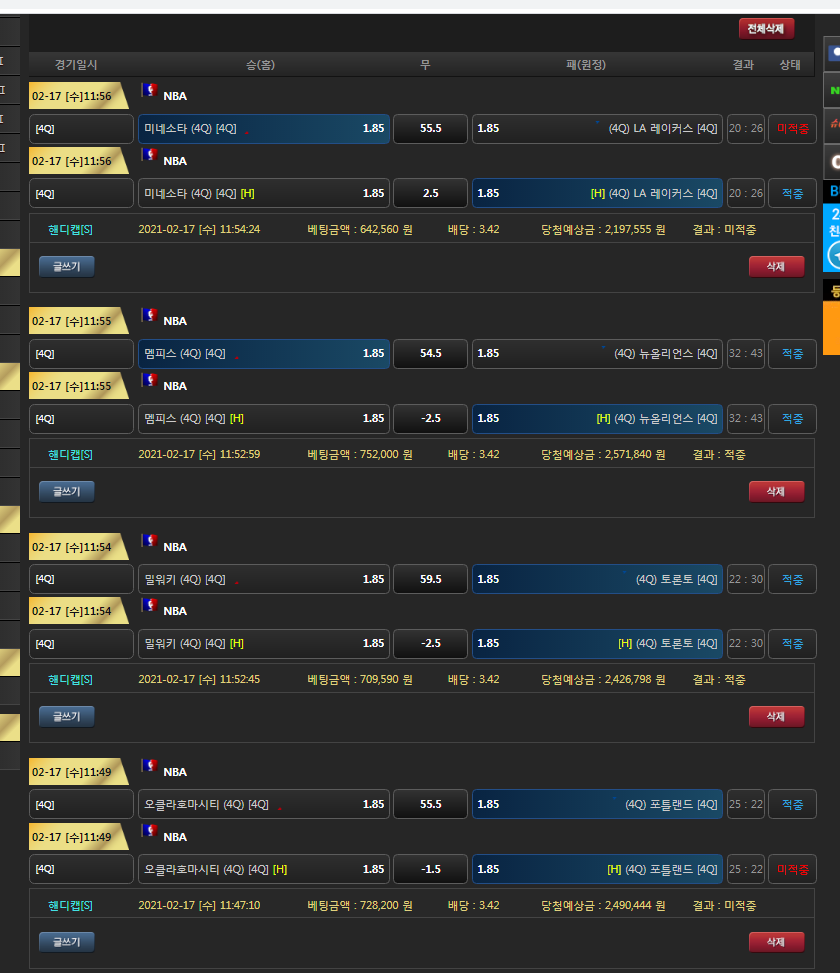Select the 상태 column header
The height and width of the screenshot is (973, 840).
point(790,65)
